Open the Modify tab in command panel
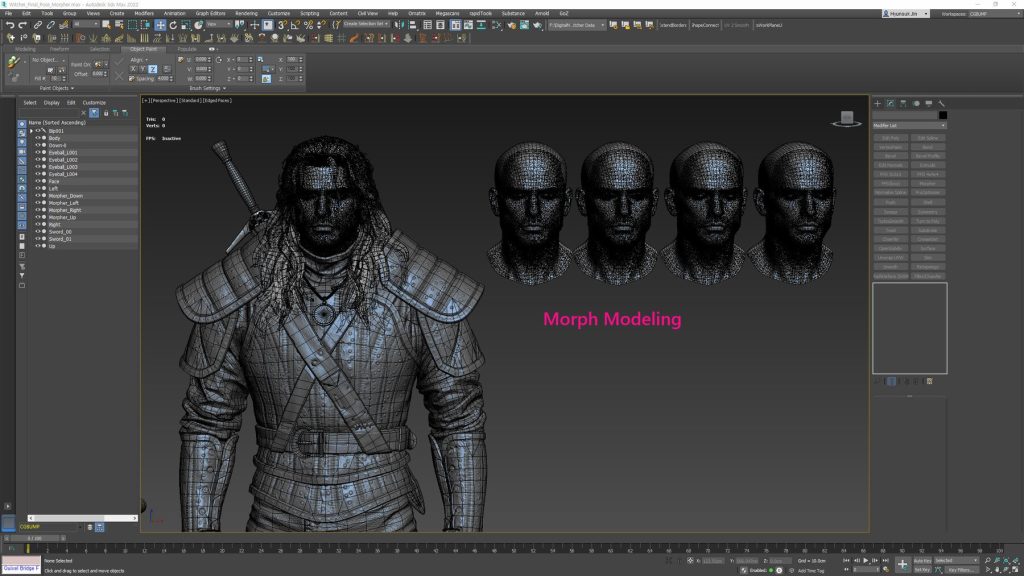 click(x=890, y=103)
